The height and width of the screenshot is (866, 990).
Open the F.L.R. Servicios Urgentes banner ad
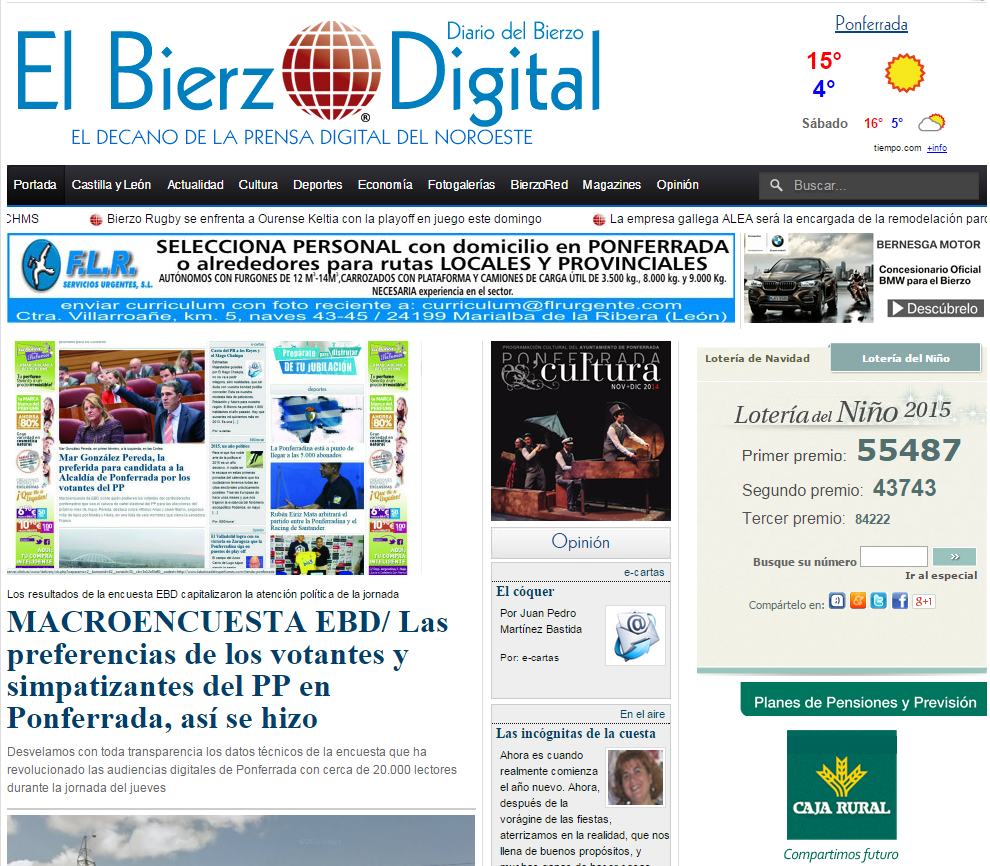coord(371,278)
